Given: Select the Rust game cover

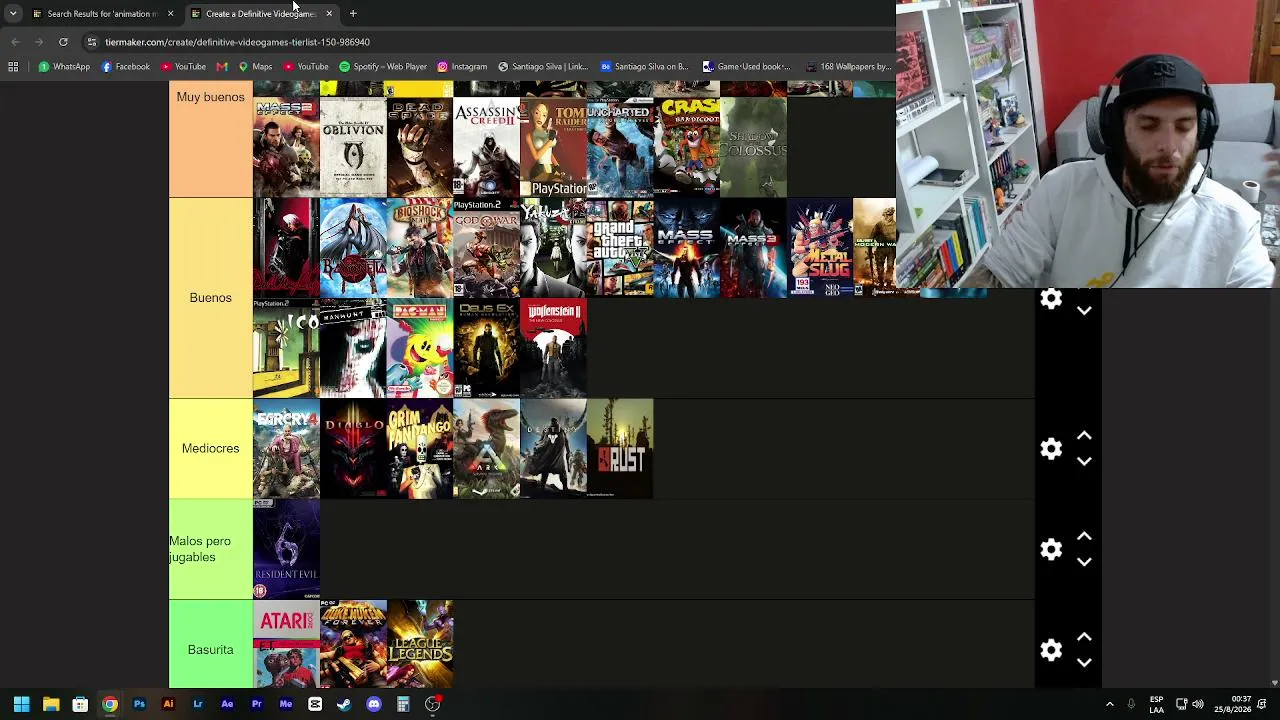Looking at the screenshot, I should 620,449.
